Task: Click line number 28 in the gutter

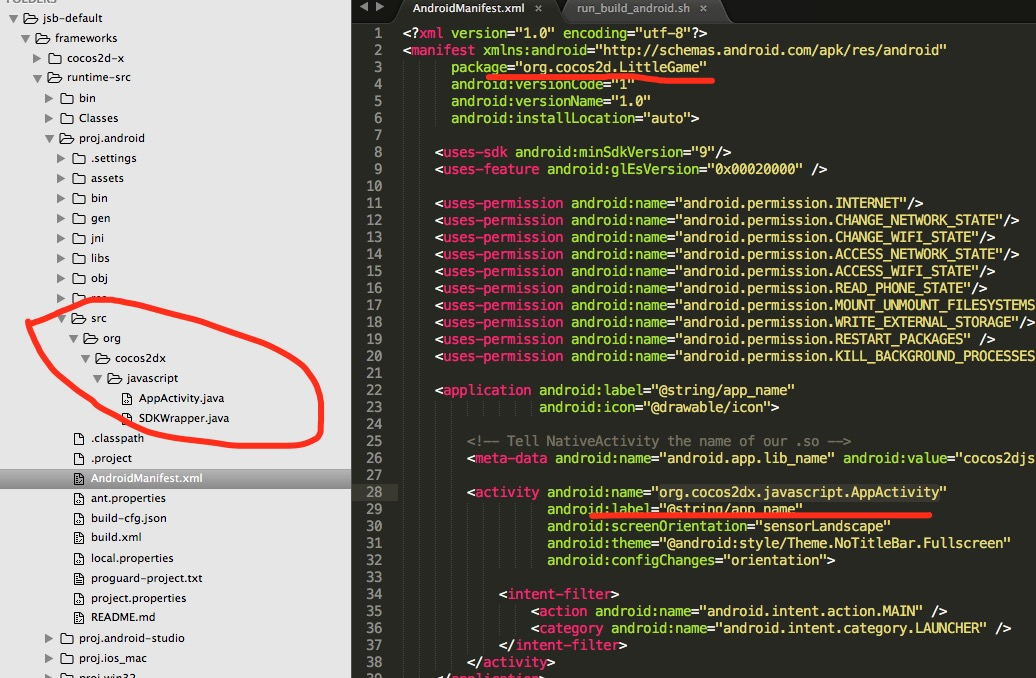Action: click(x=375, y=492)
